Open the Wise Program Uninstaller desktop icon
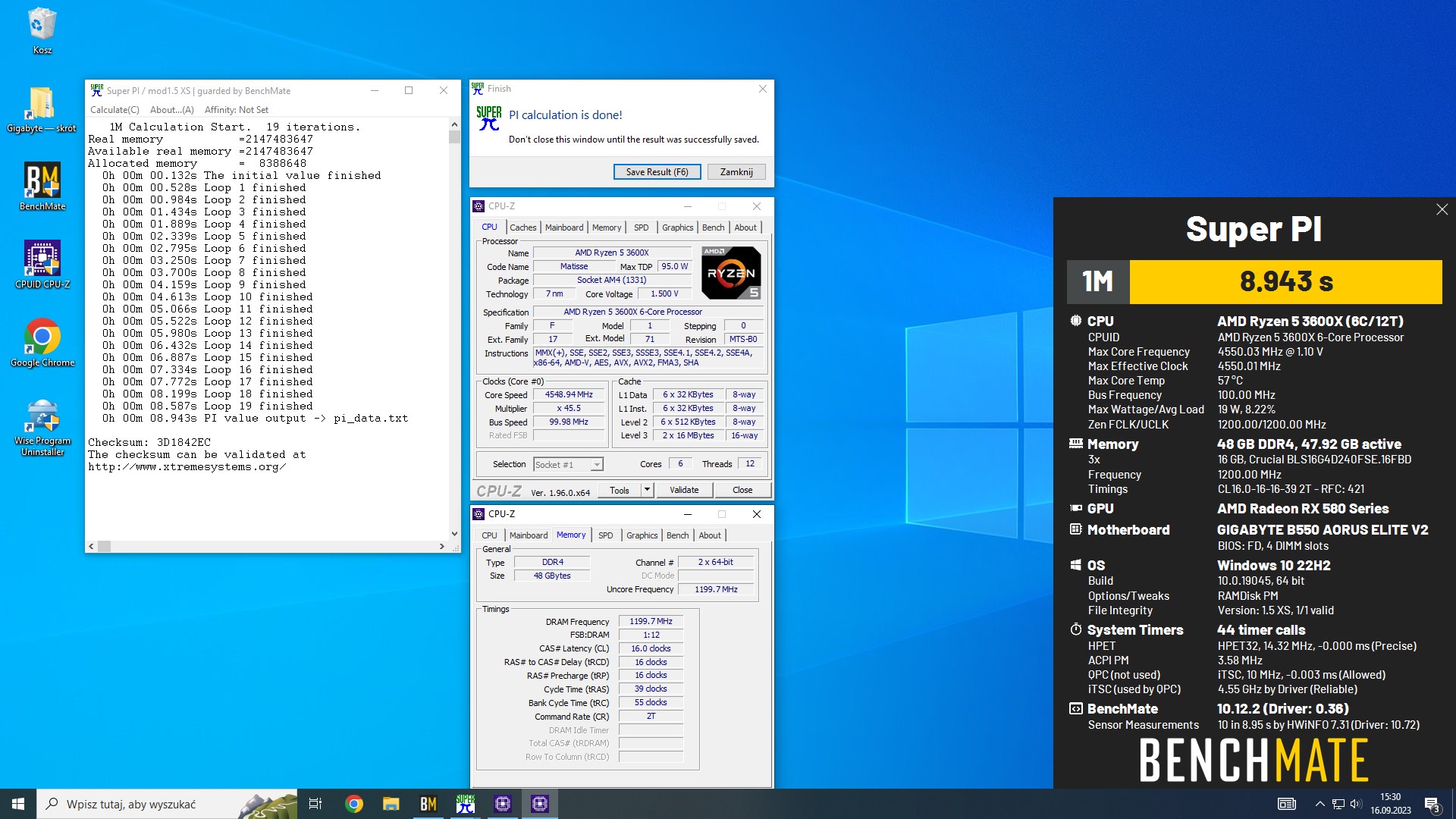This screenshot has width=1456, height=819. (x=42, y=428)
